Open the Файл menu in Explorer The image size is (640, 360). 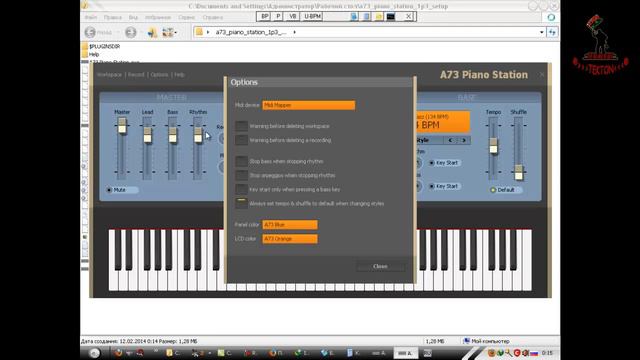[91, 17]
